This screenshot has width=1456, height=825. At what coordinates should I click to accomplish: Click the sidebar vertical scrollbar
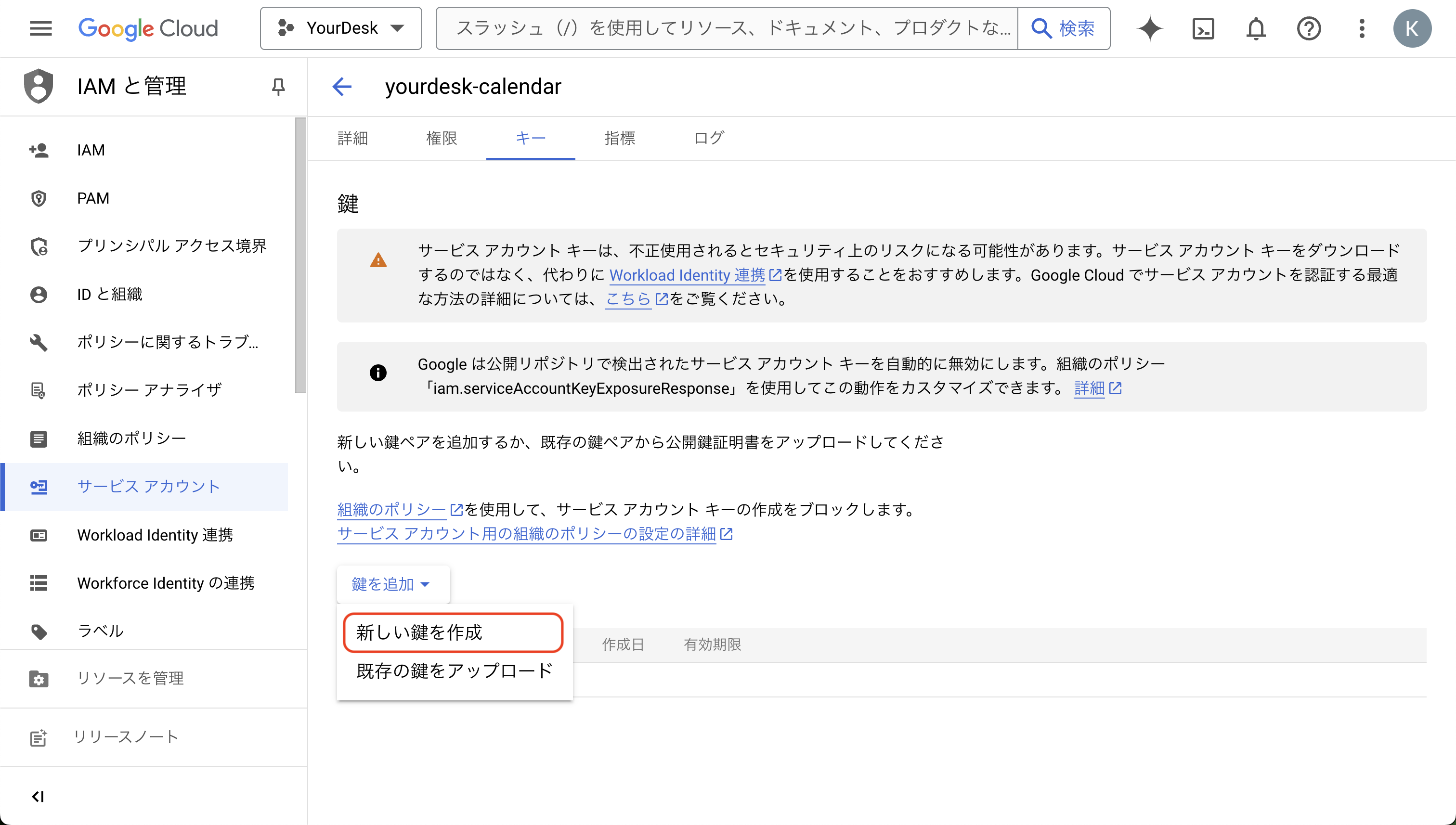[x=300, y=255]
